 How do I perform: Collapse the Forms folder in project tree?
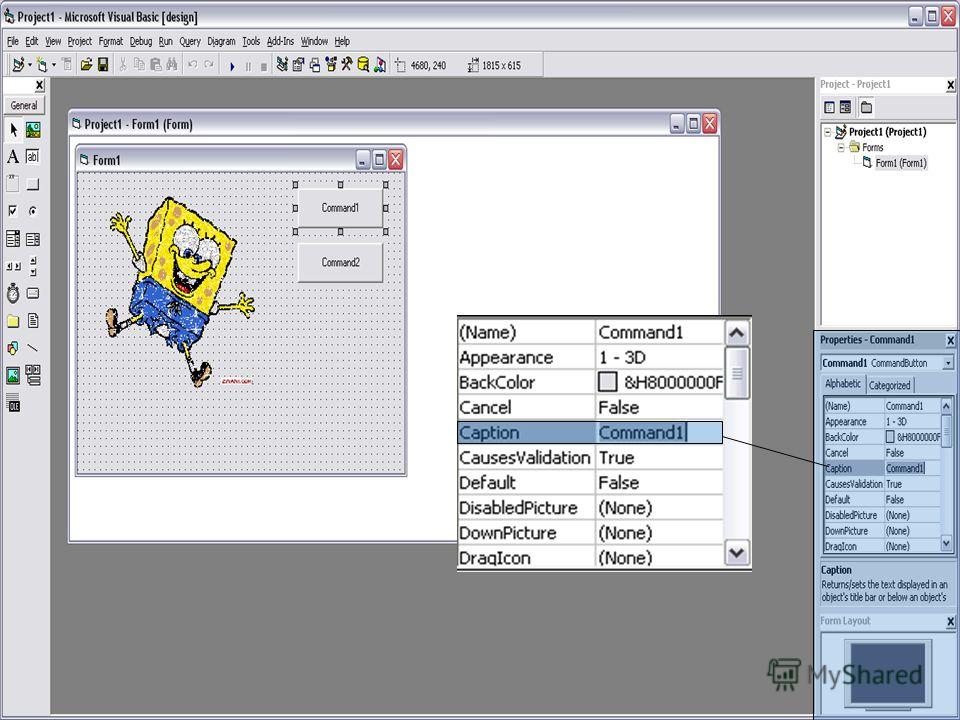tap(841, 148)
